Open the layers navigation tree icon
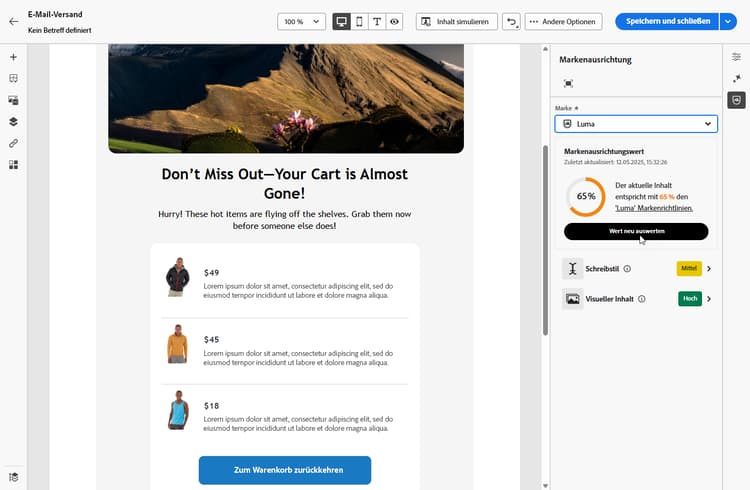This screenshot has width=750, height=490. (x=13, y=122)
